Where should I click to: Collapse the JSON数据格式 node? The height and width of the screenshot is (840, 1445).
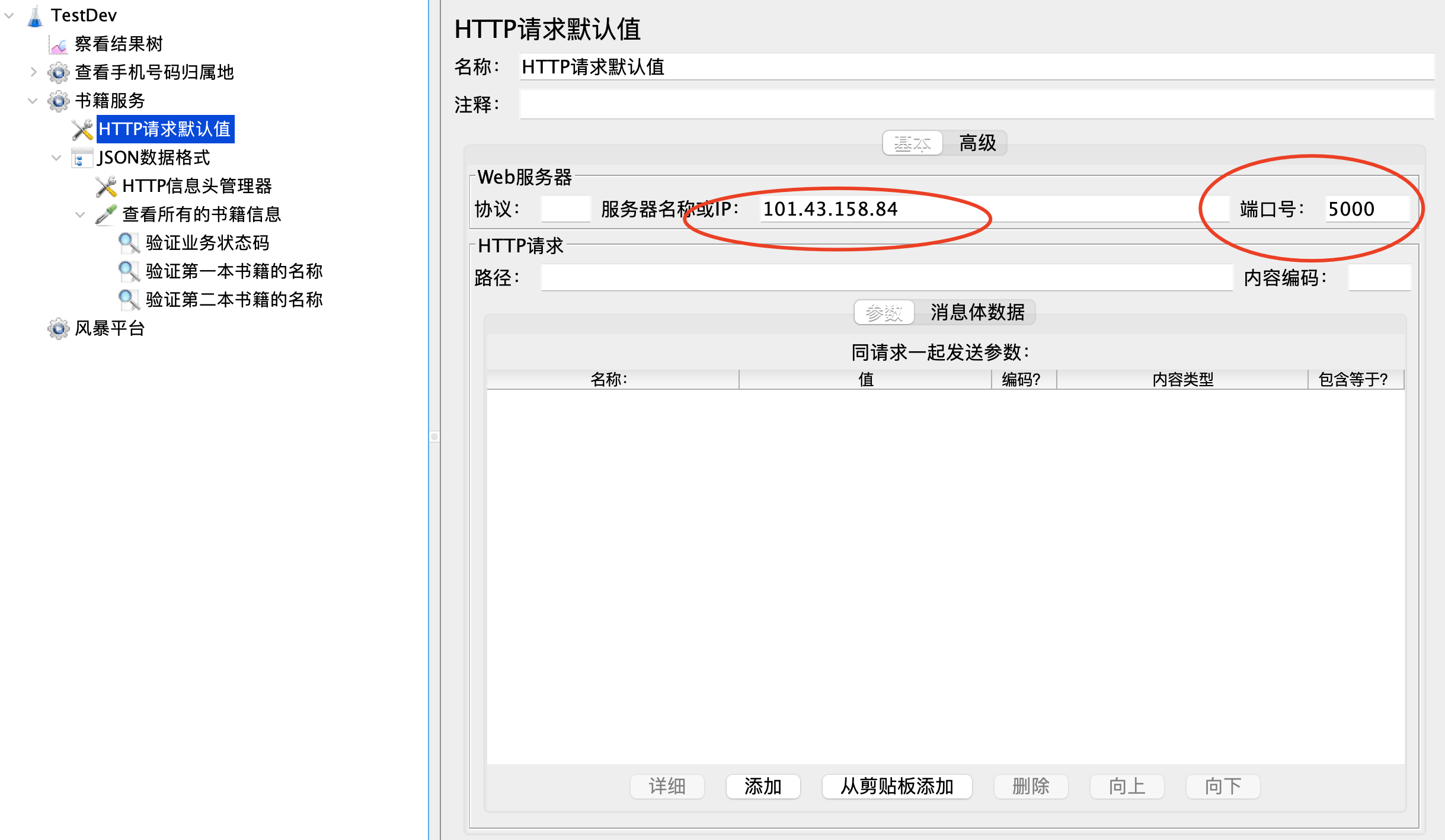[x=56, y=158]
